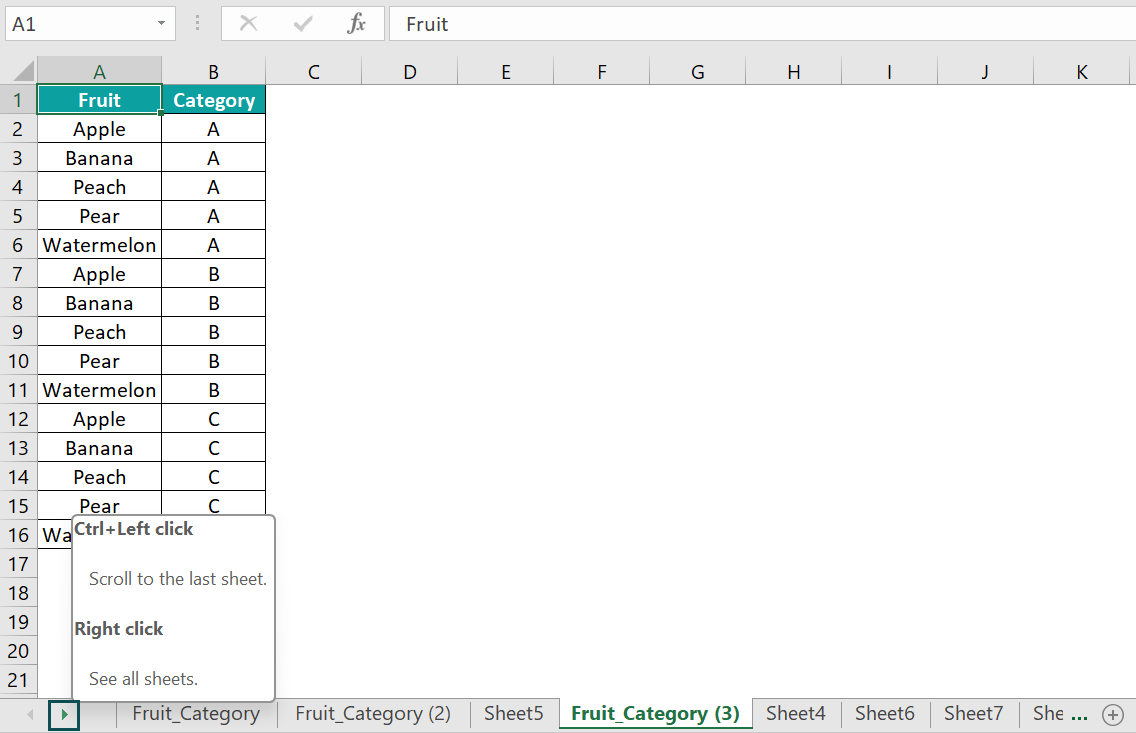1136x733 pixels.
Task: Select the Watermelon cell in row 11
Action: [99, 390]
